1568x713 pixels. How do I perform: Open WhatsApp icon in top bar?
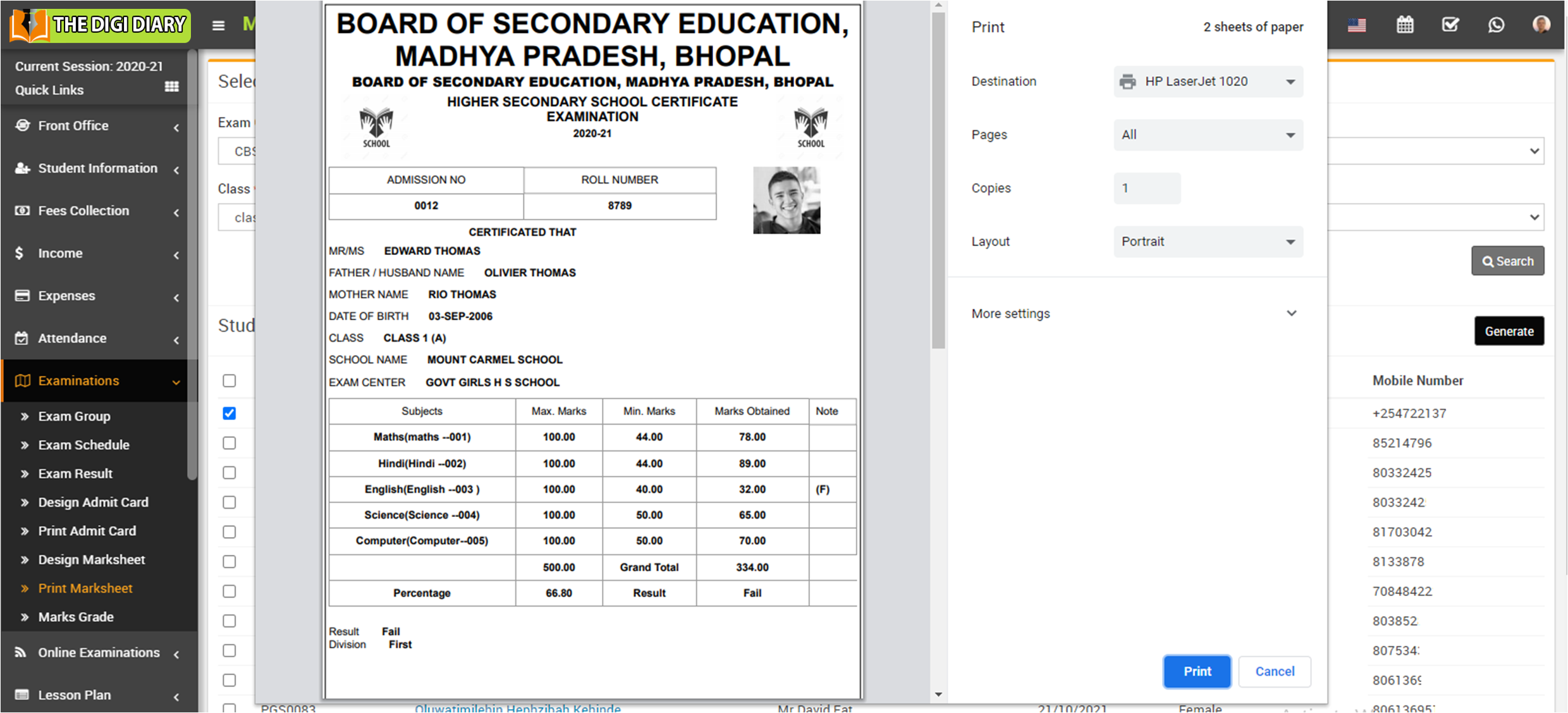click(x=1496, y=25)
